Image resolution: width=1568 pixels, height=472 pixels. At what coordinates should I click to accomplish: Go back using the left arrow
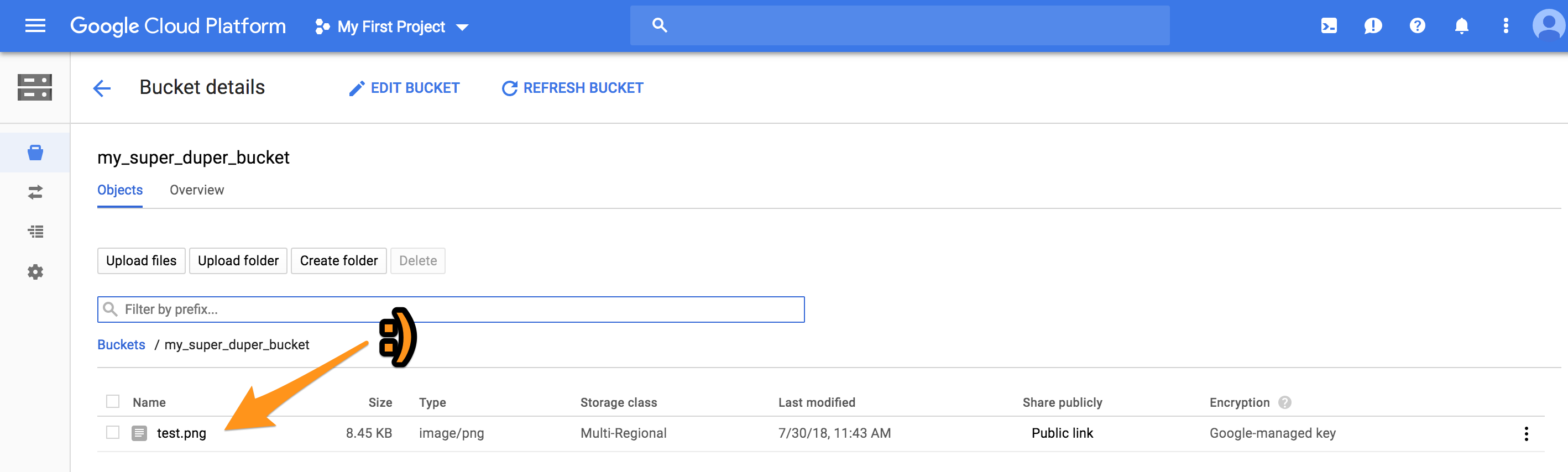click(102, 88)
